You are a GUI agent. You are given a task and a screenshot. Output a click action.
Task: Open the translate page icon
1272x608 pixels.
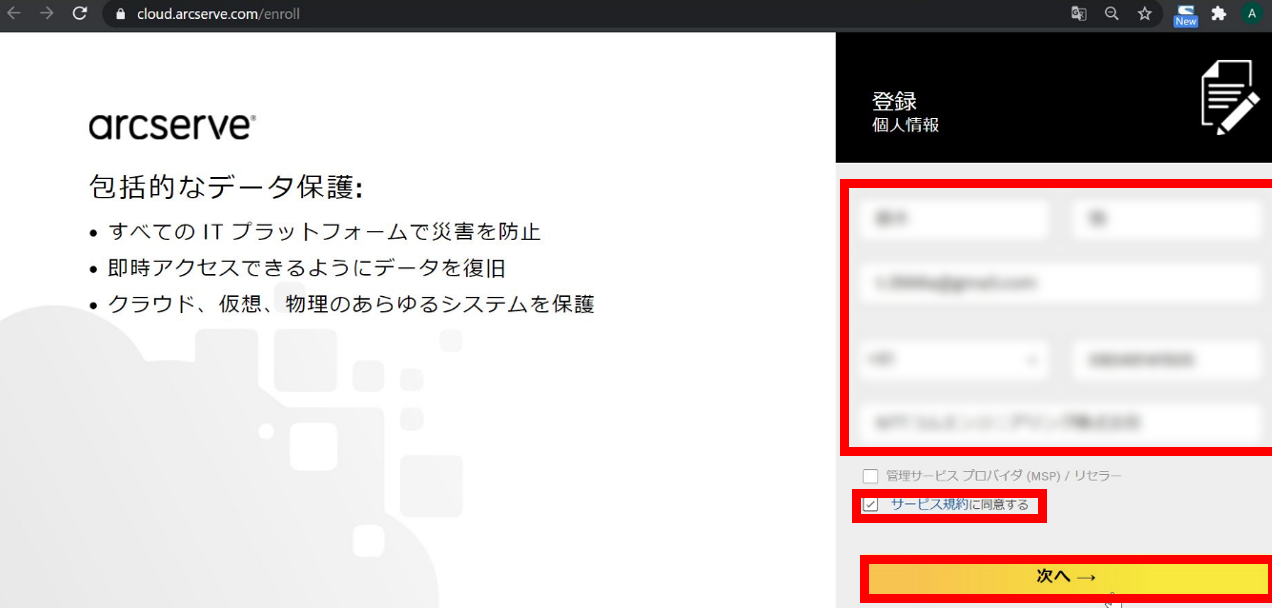1079,14
